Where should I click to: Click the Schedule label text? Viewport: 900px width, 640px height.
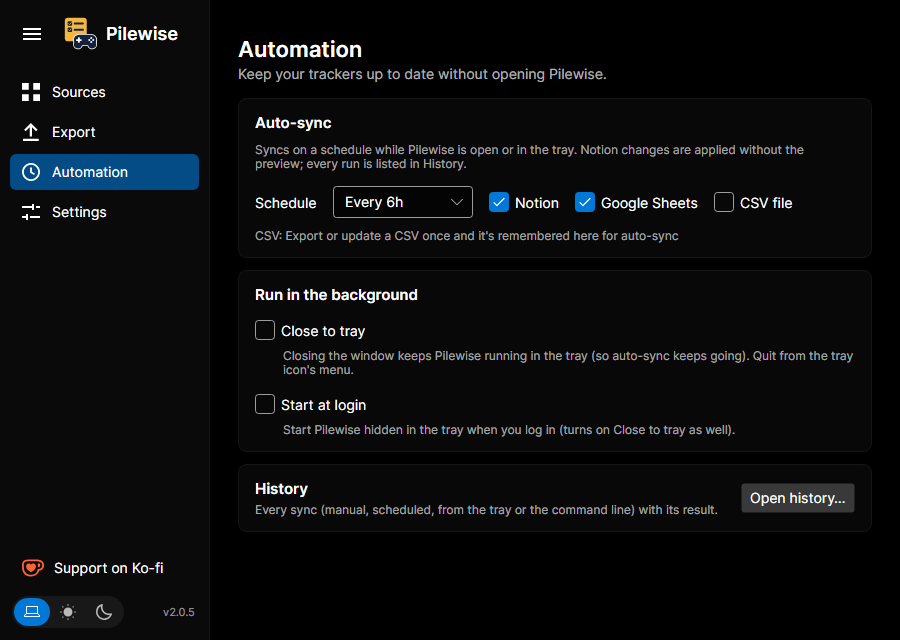pos(286,203)
